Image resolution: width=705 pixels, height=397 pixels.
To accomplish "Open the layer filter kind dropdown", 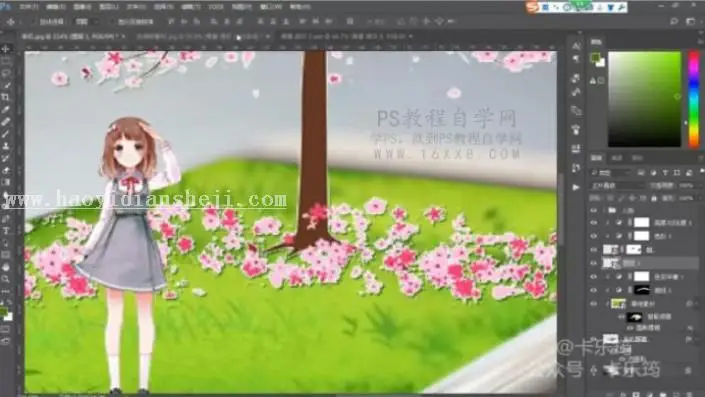I will [x=611, y=173].
